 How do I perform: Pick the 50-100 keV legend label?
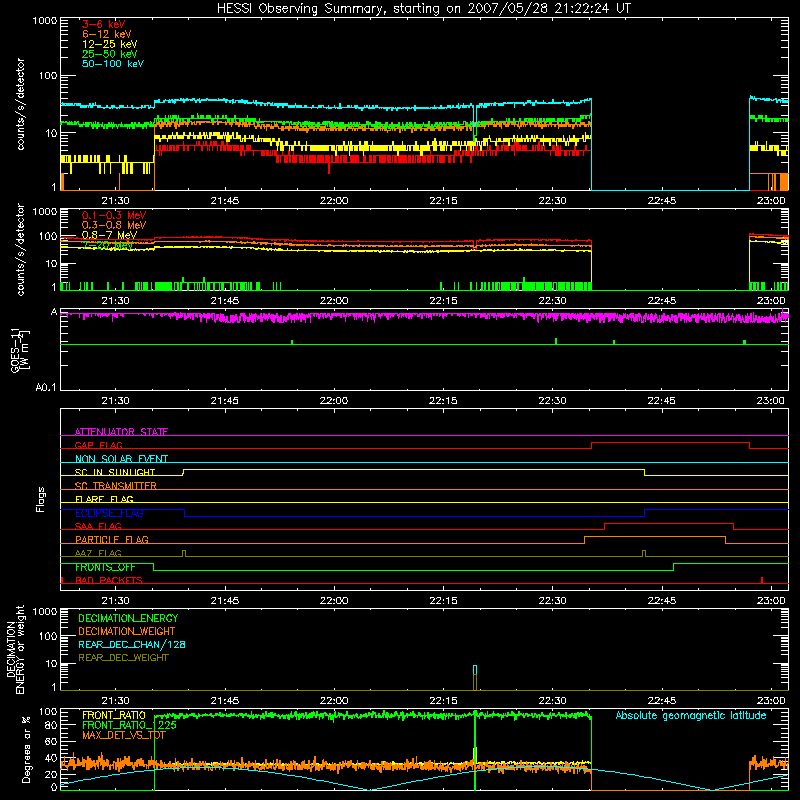click(113, 64)
